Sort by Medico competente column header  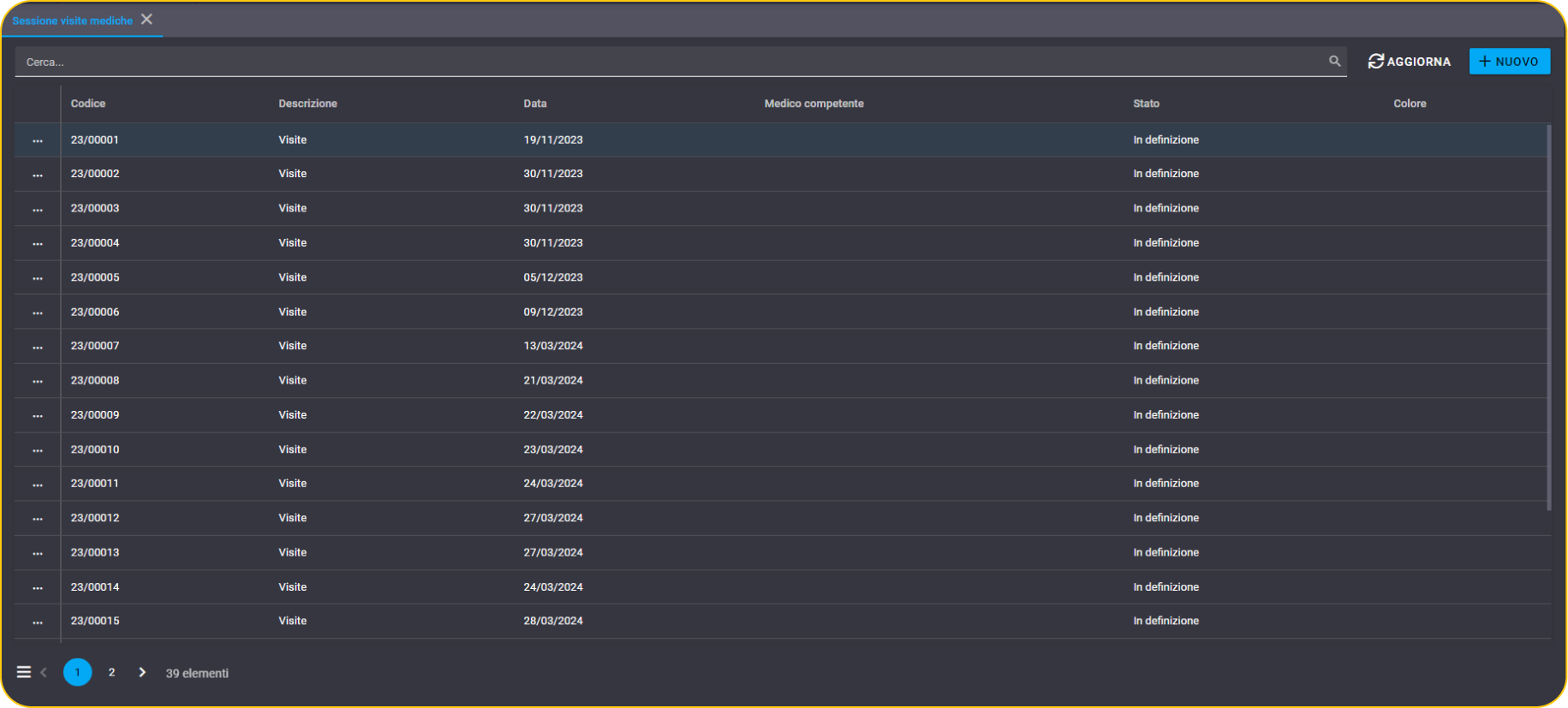(814, 104)
